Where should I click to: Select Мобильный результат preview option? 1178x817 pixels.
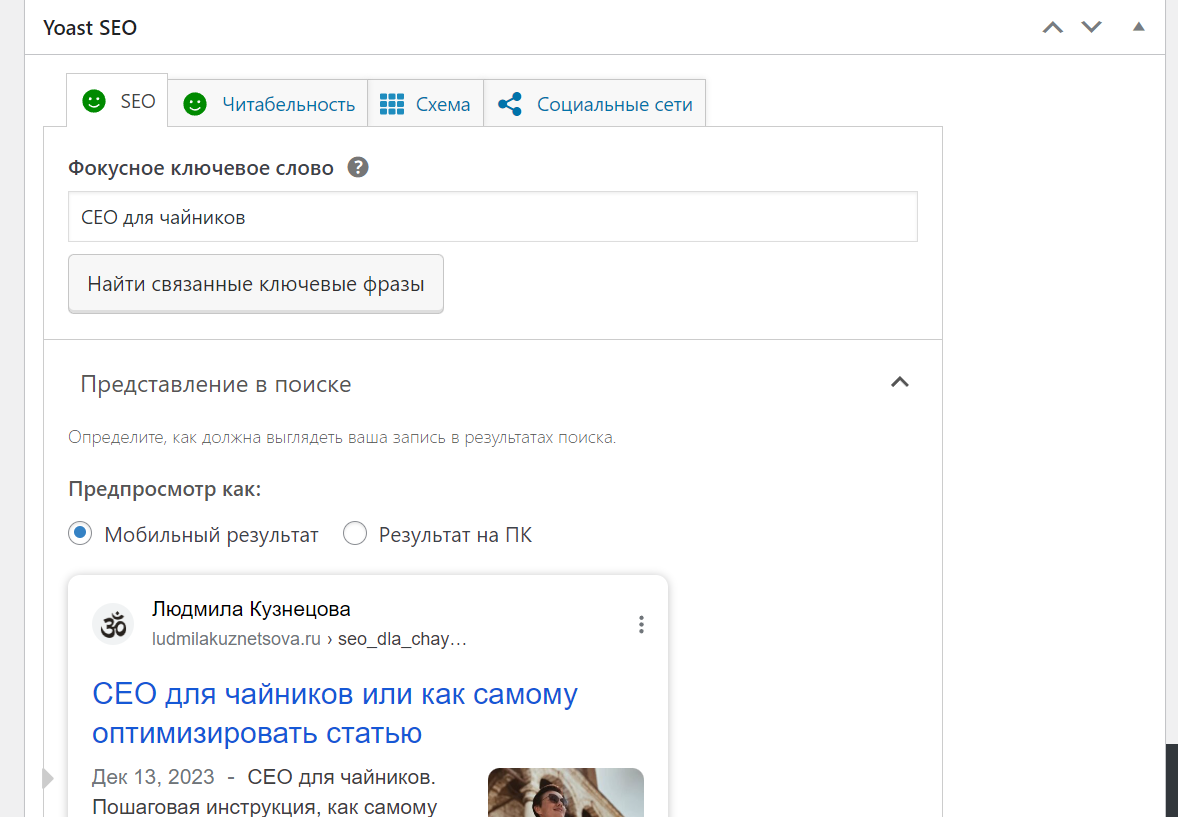click(80, 534)
